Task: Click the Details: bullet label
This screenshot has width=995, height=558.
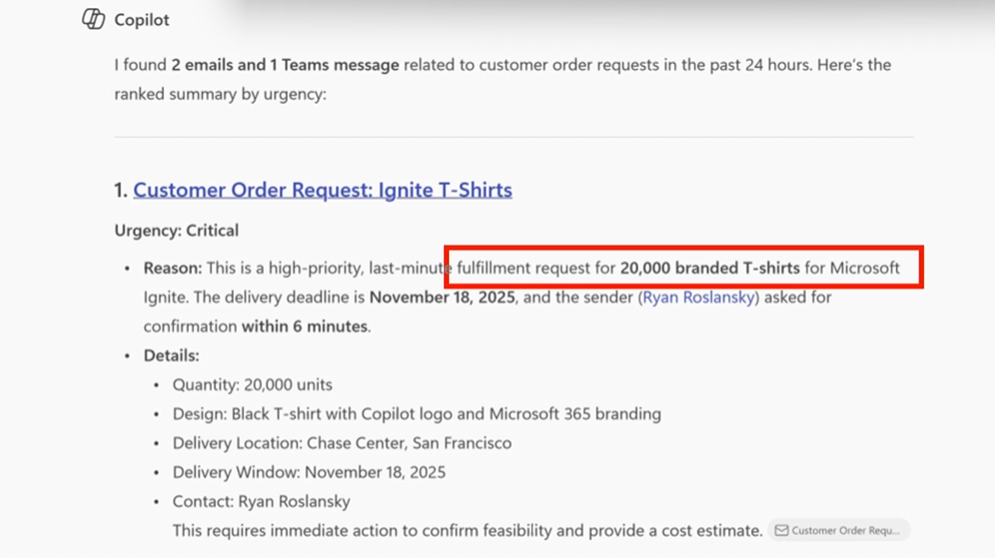Action: [x=171, y=355]
